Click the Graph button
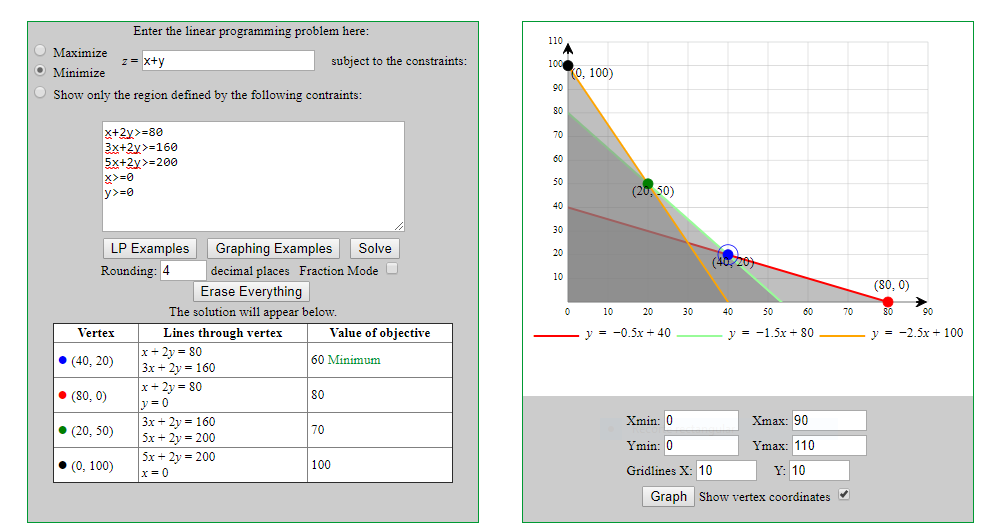This screenshot has height=531, width=989. pyautogui.click(x=668, y=496)
